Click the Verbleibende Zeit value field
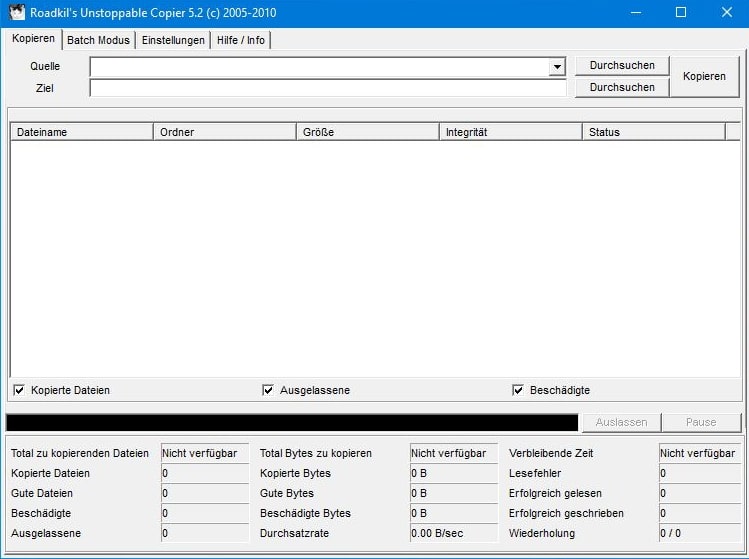 click(700, 453)
